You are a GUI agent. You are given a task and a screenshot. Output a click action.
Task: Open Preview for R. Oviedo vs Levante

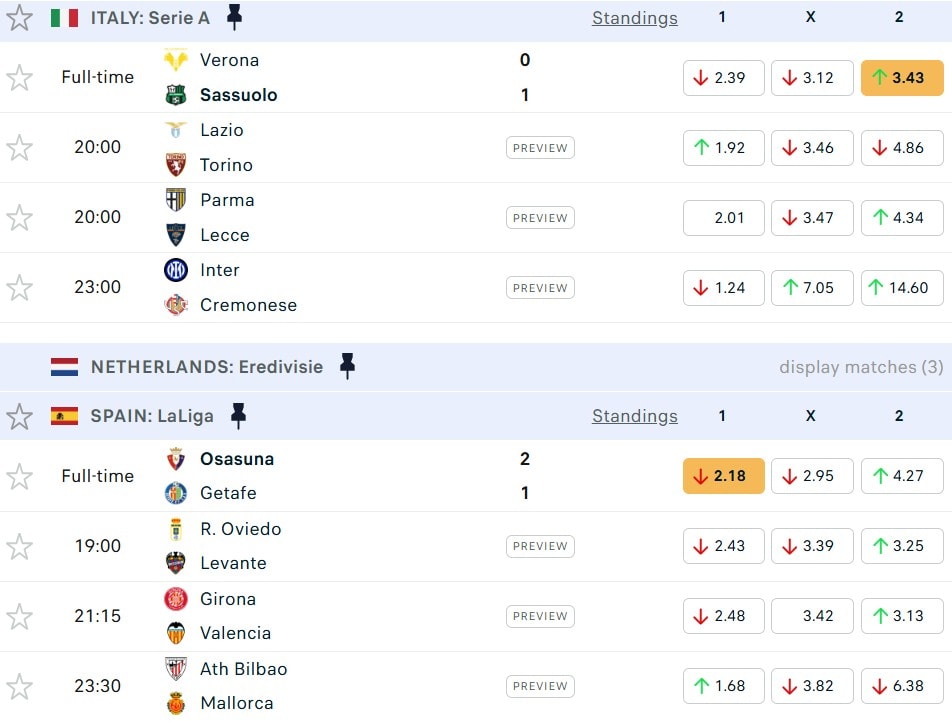pyautogui.click(x=540, y=546)
